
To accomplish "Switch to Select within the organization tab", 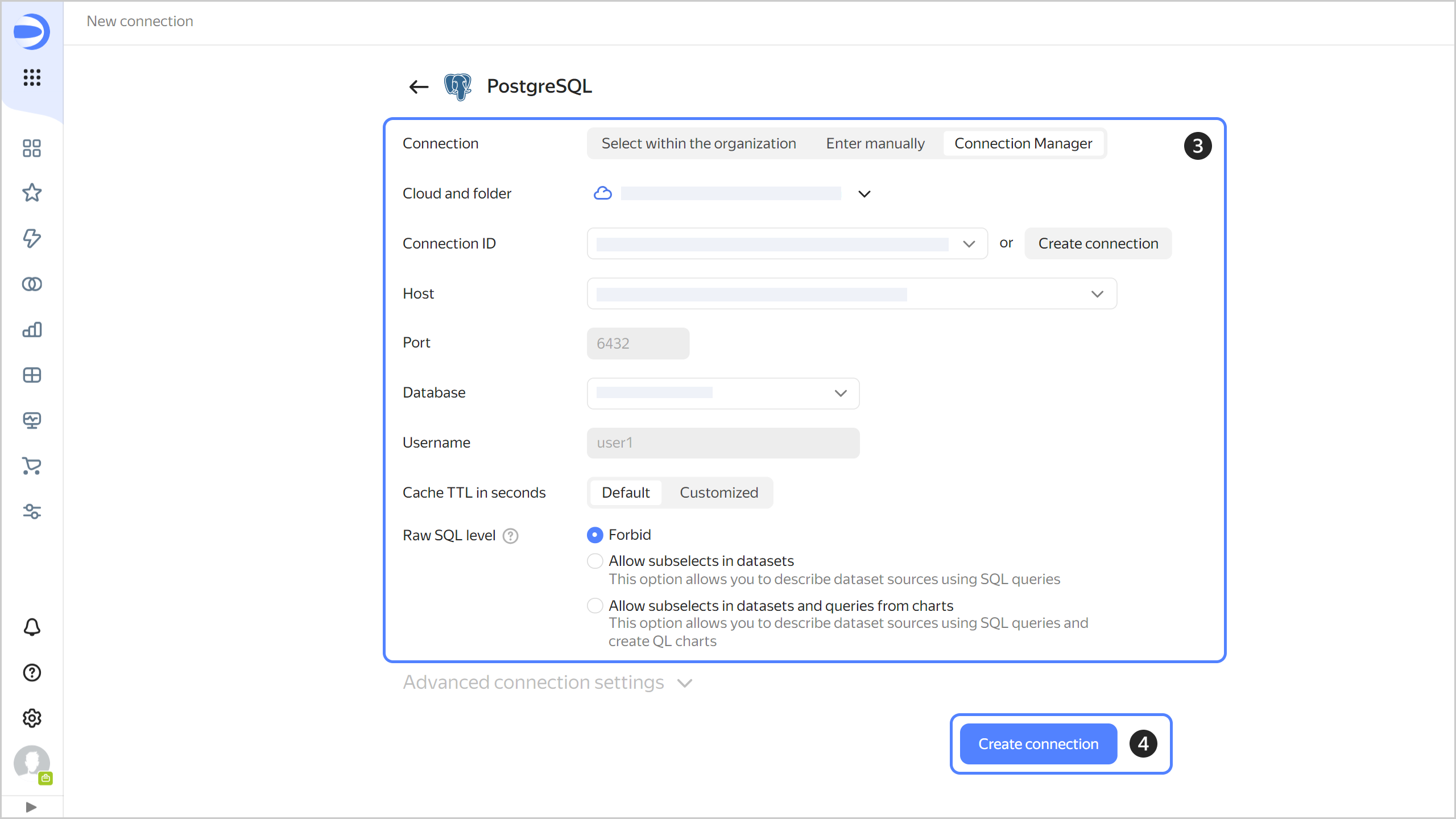I will (698, 143).
